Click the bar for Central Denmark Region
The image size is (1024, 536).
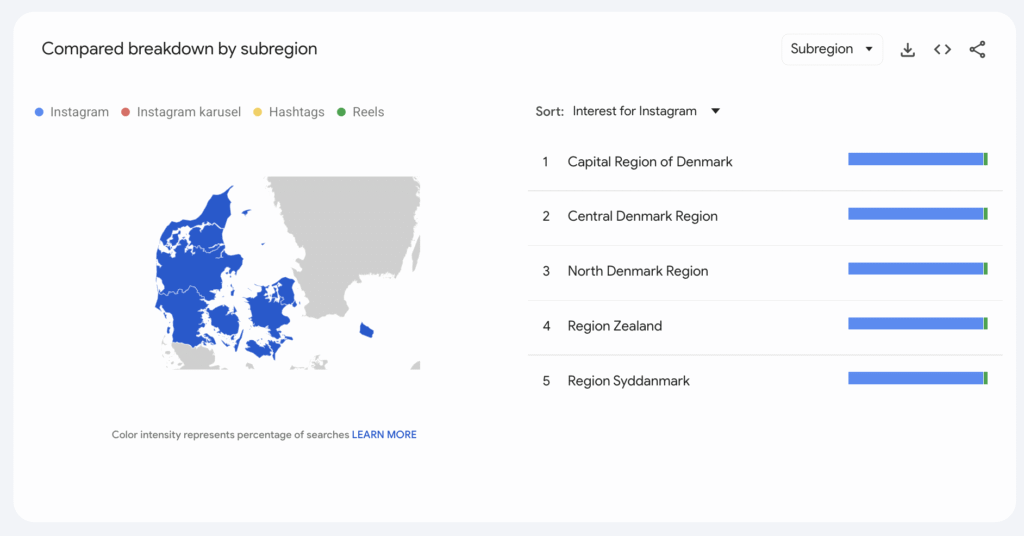tap(918, 214)
